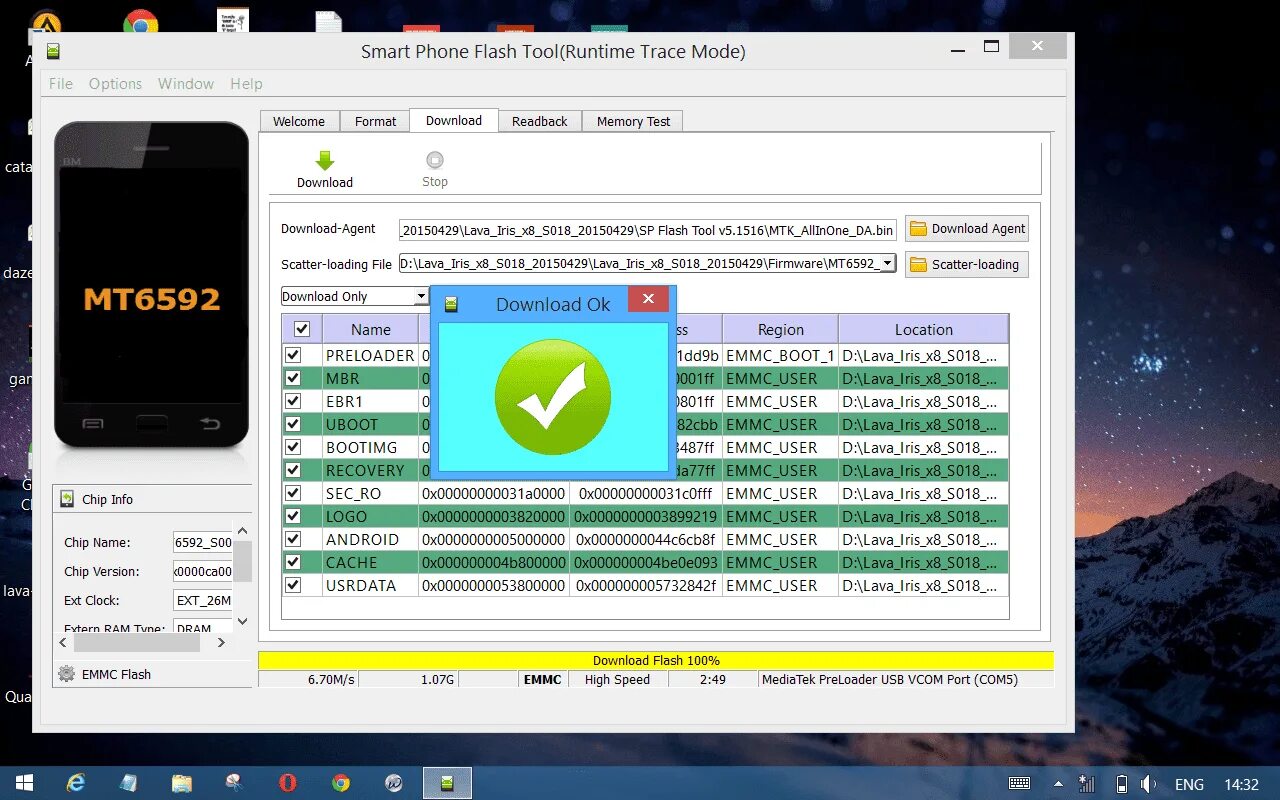Click the Chrome desktop shortcut icon
Image resolution: width=1280 pixels, height=800 pixels.
click(x=141, y=22)
